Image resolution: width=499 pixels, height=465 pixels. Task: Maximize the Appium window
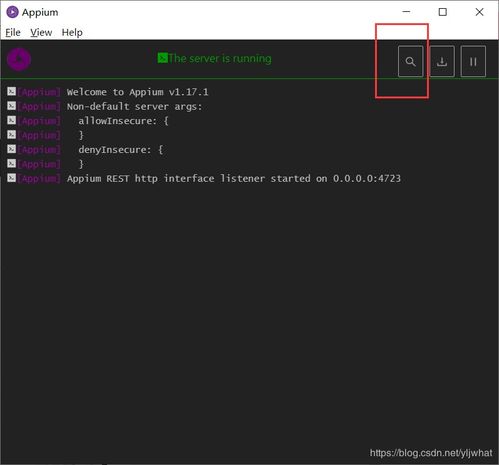[443, 12]
